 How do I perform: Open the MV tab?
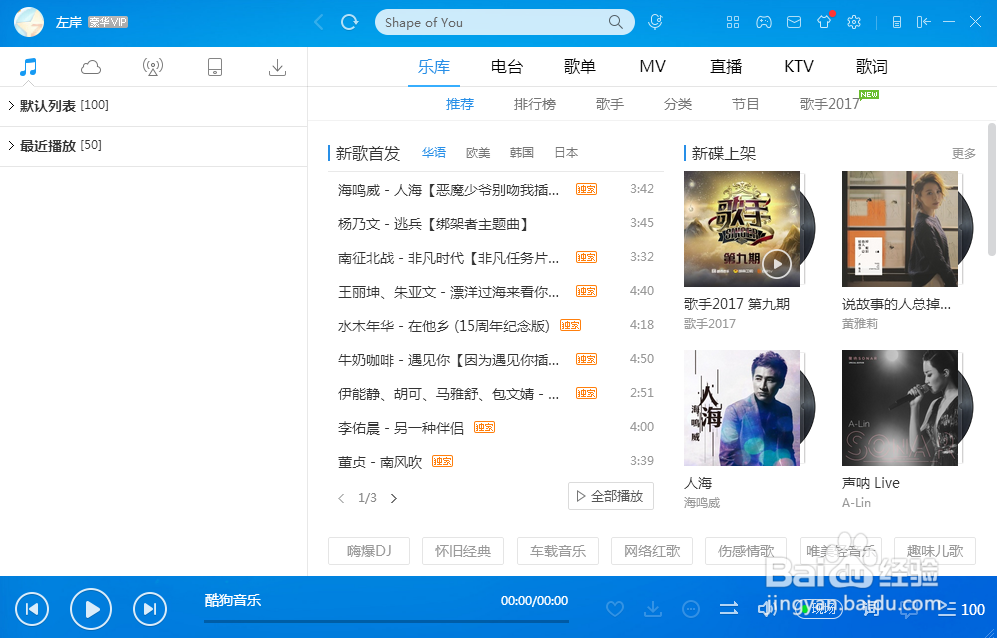[652, 66]
